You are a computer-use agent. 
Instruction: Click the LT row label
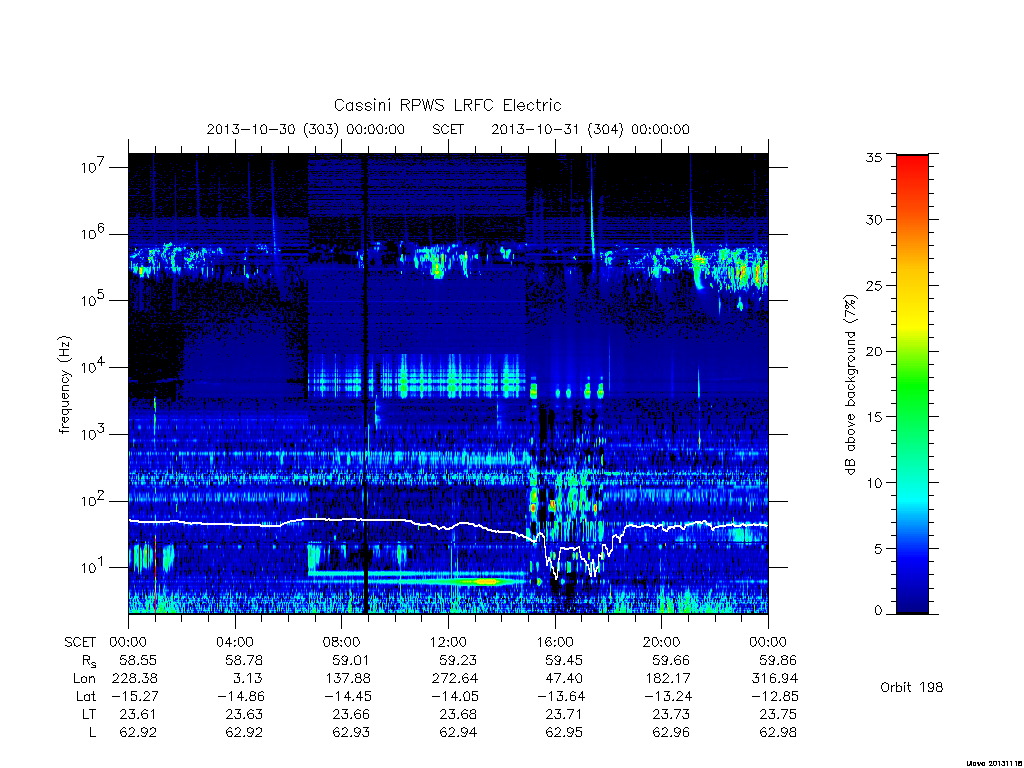coord(89,714)
